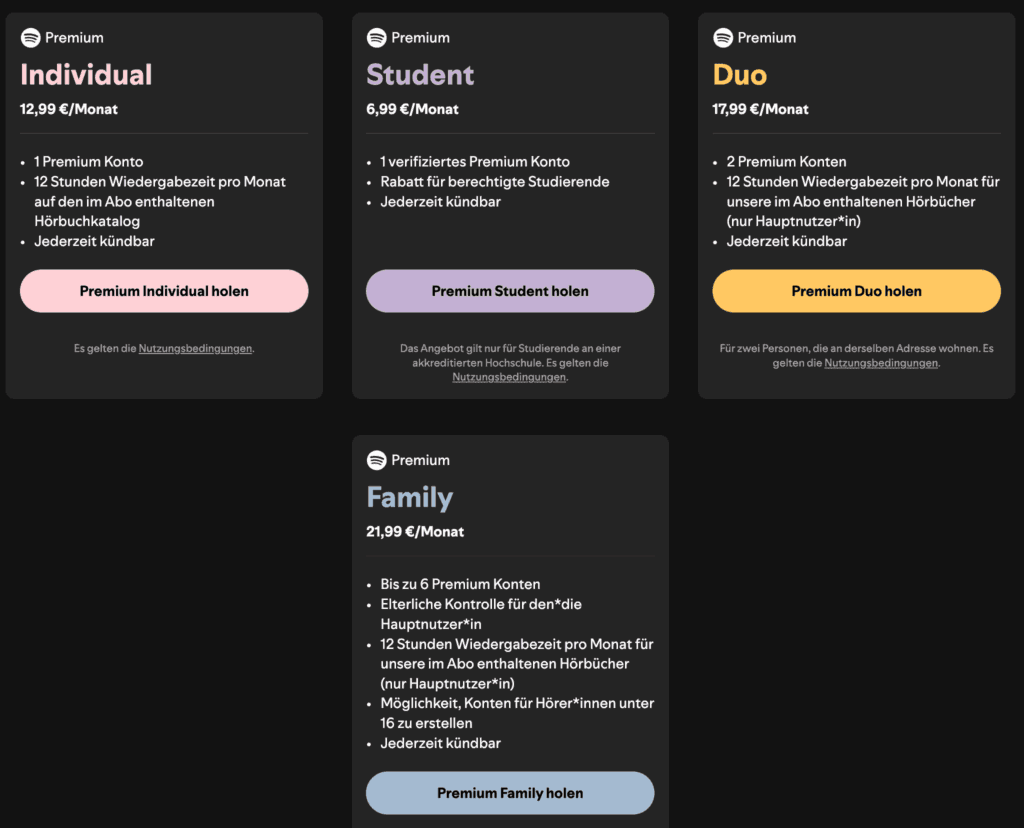The height and width of the screenshot is (828, 1024).
Task: Click the Premium label above Student
Action: click(419, 37)
